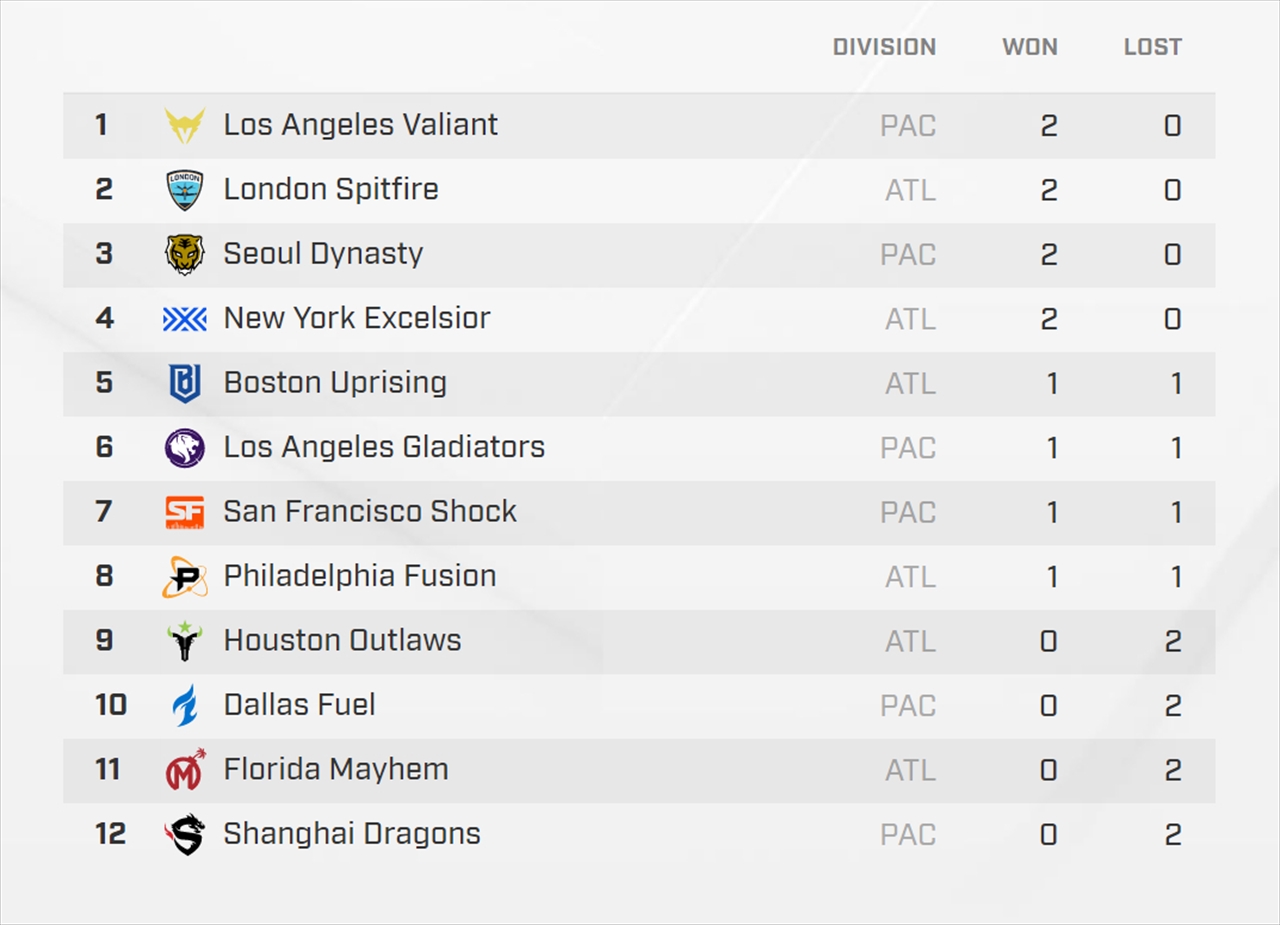Click the Dallas Fuel flame logo
Image resolution: width=1280 pixels, height=925 pixels.
185,705
